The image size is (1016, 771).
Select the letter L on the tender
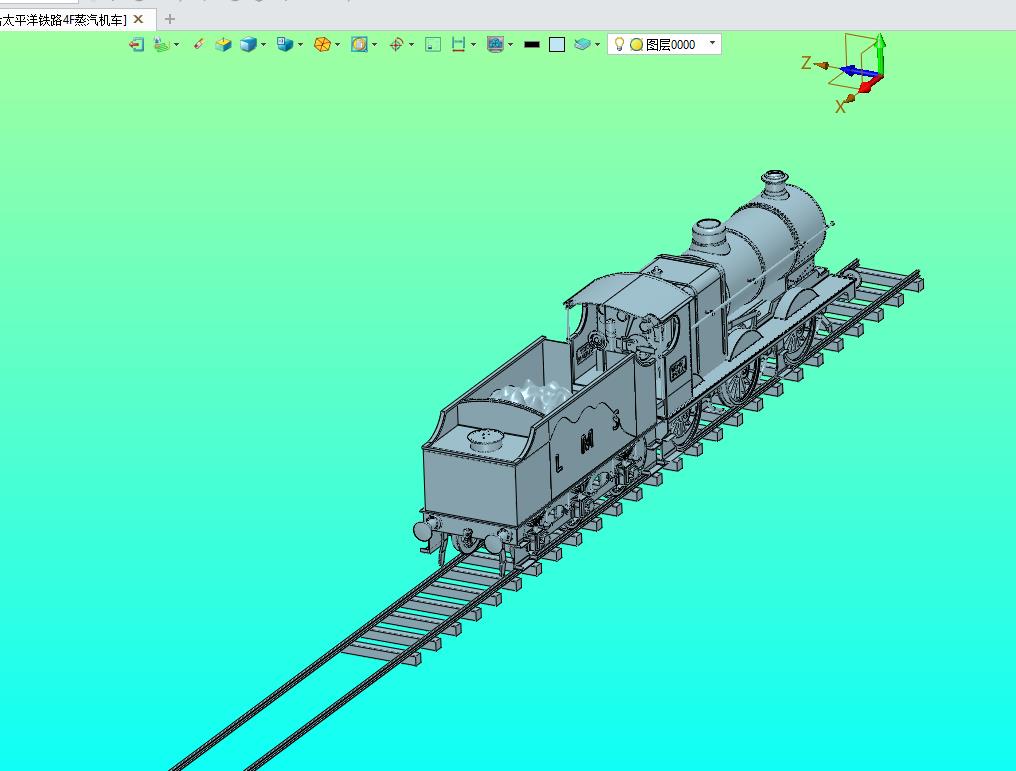click(559, 463)
